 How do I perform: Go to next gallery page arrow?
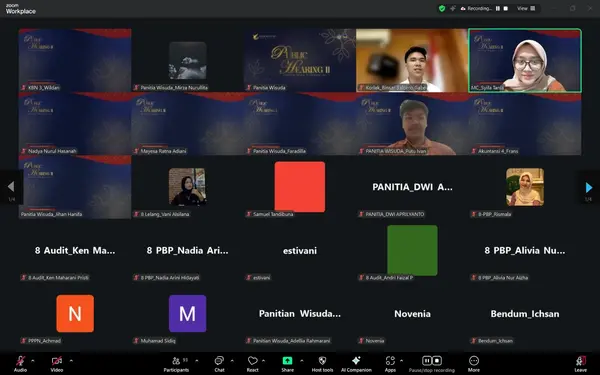point(589,188)
